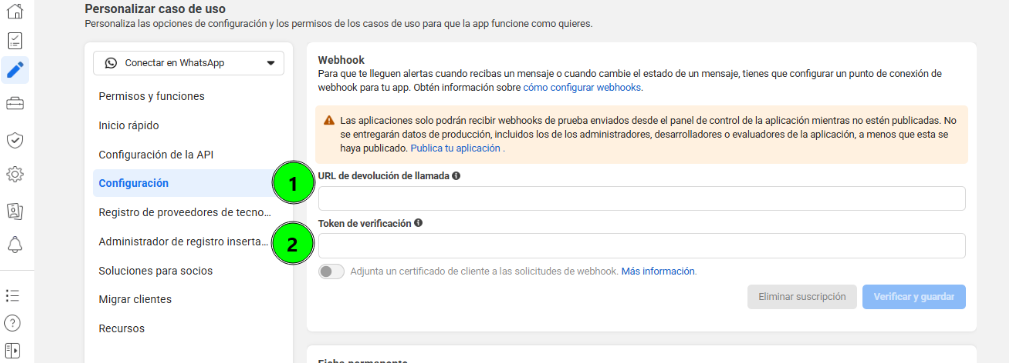1009x363 pixels.
Task: Click info icon next to URL de devolución
Action: tap(456, 176)
